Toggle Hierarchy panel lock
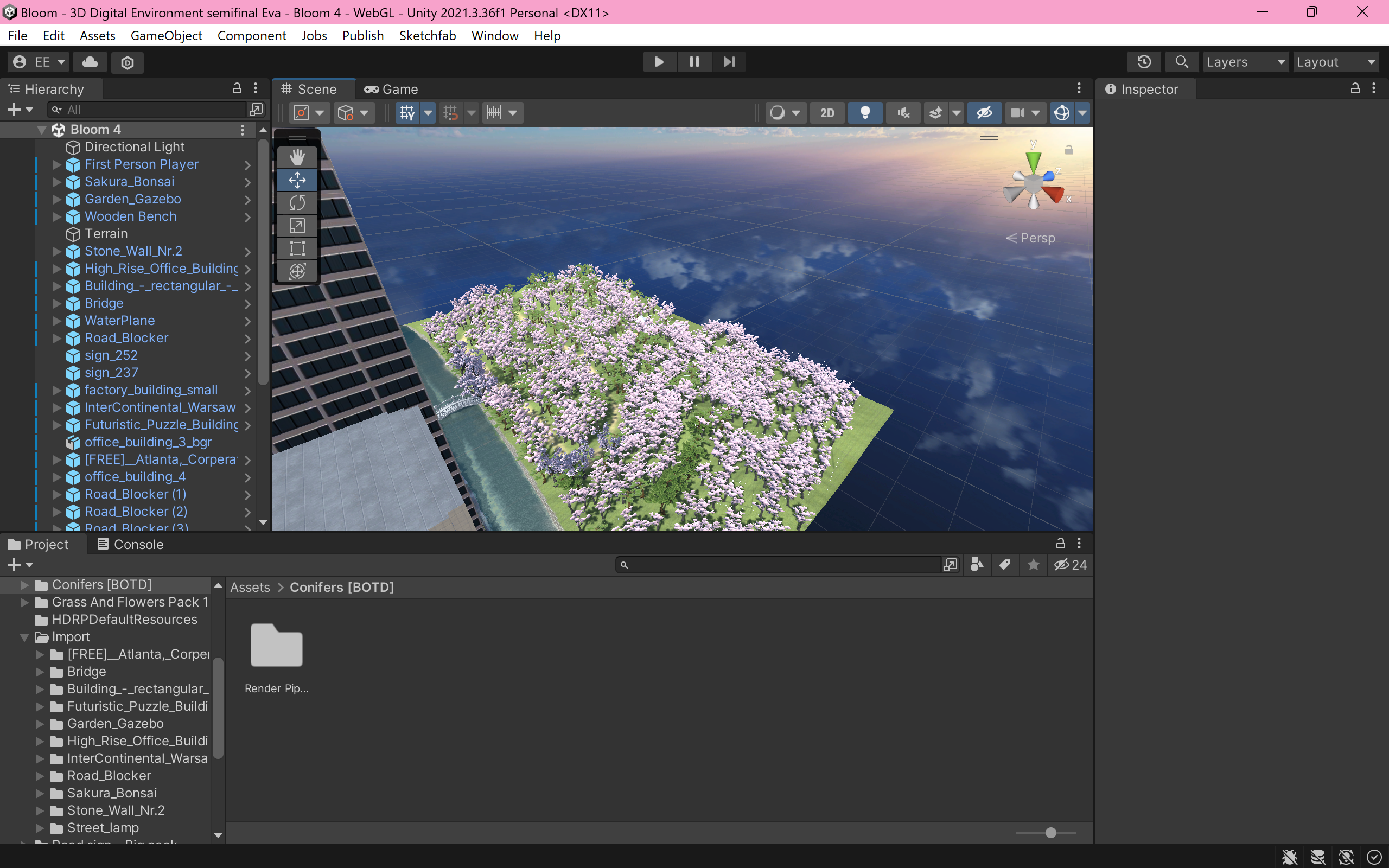The image size is (1389, 868). (237, 88)
